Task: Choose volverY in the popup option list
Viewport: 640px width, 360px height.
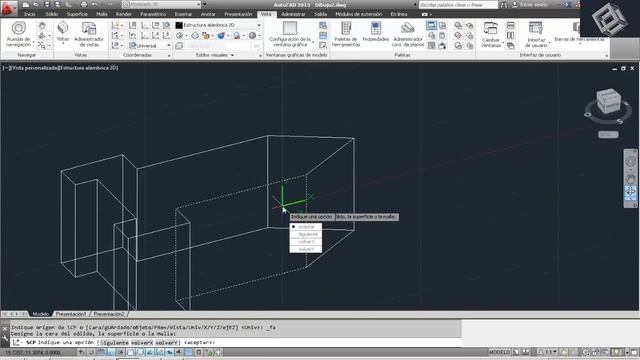Action: 306,249
